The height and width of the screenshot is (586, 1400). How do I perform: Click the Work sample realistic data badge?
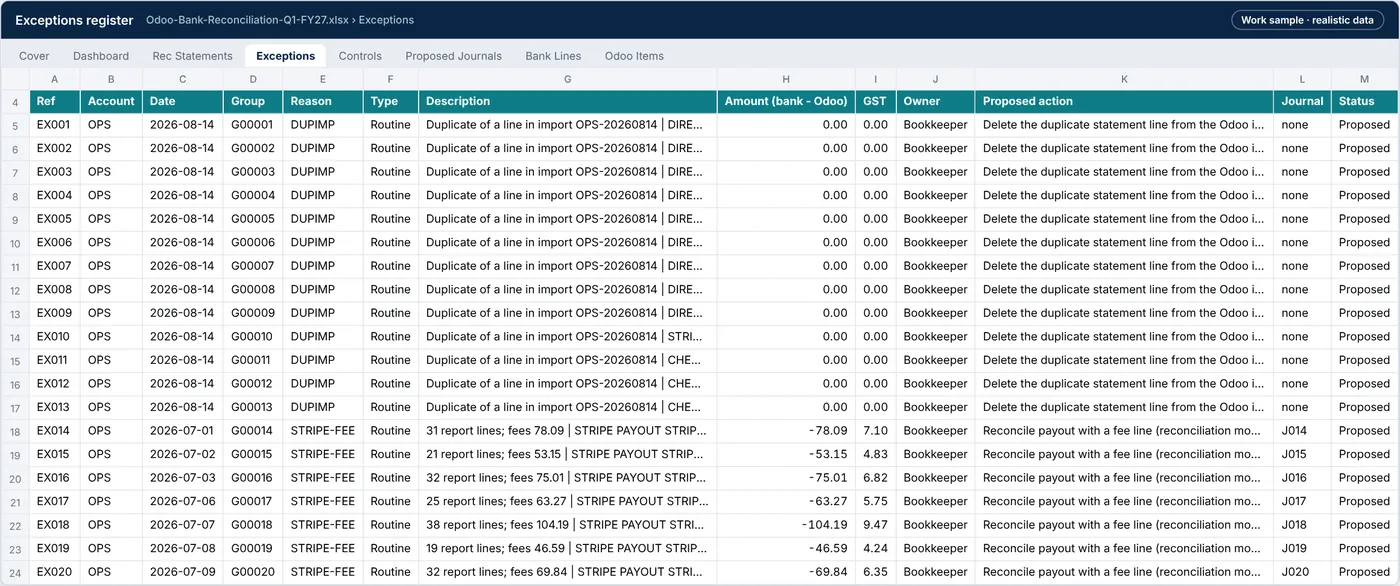point(1309,20)
